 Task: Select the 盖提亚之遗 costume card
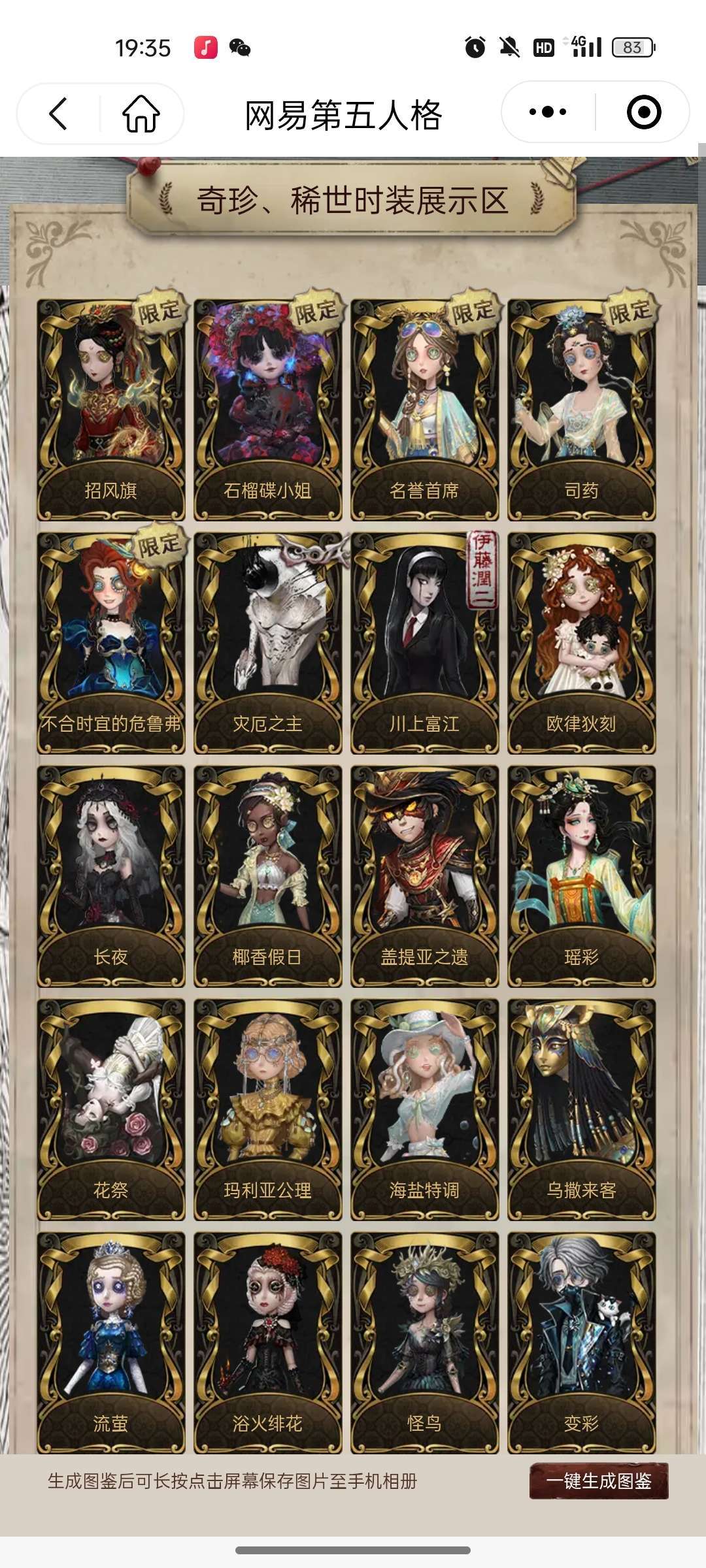(425, 876)
